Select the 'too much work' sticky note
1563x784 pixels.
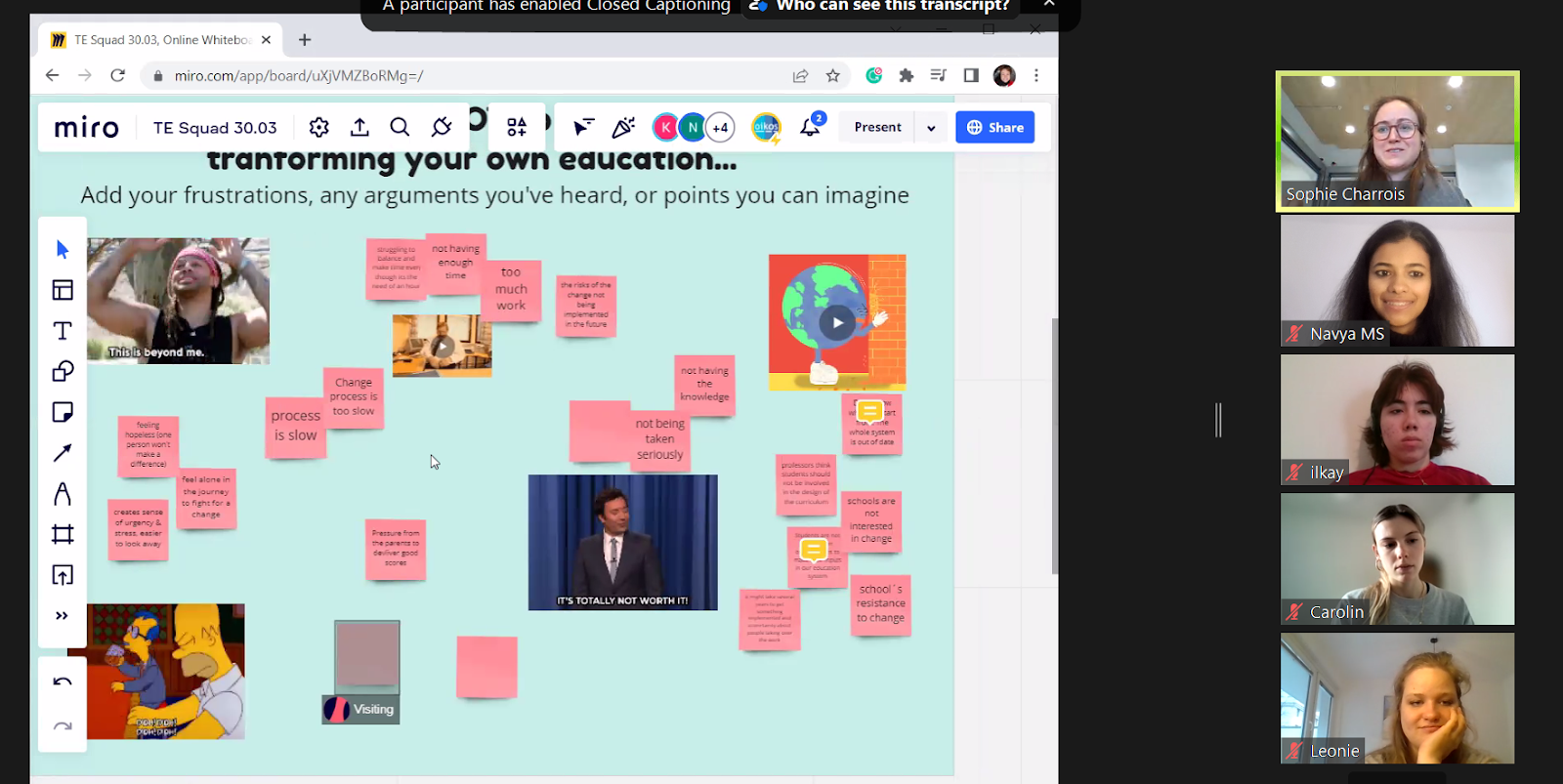coord(511,289)
